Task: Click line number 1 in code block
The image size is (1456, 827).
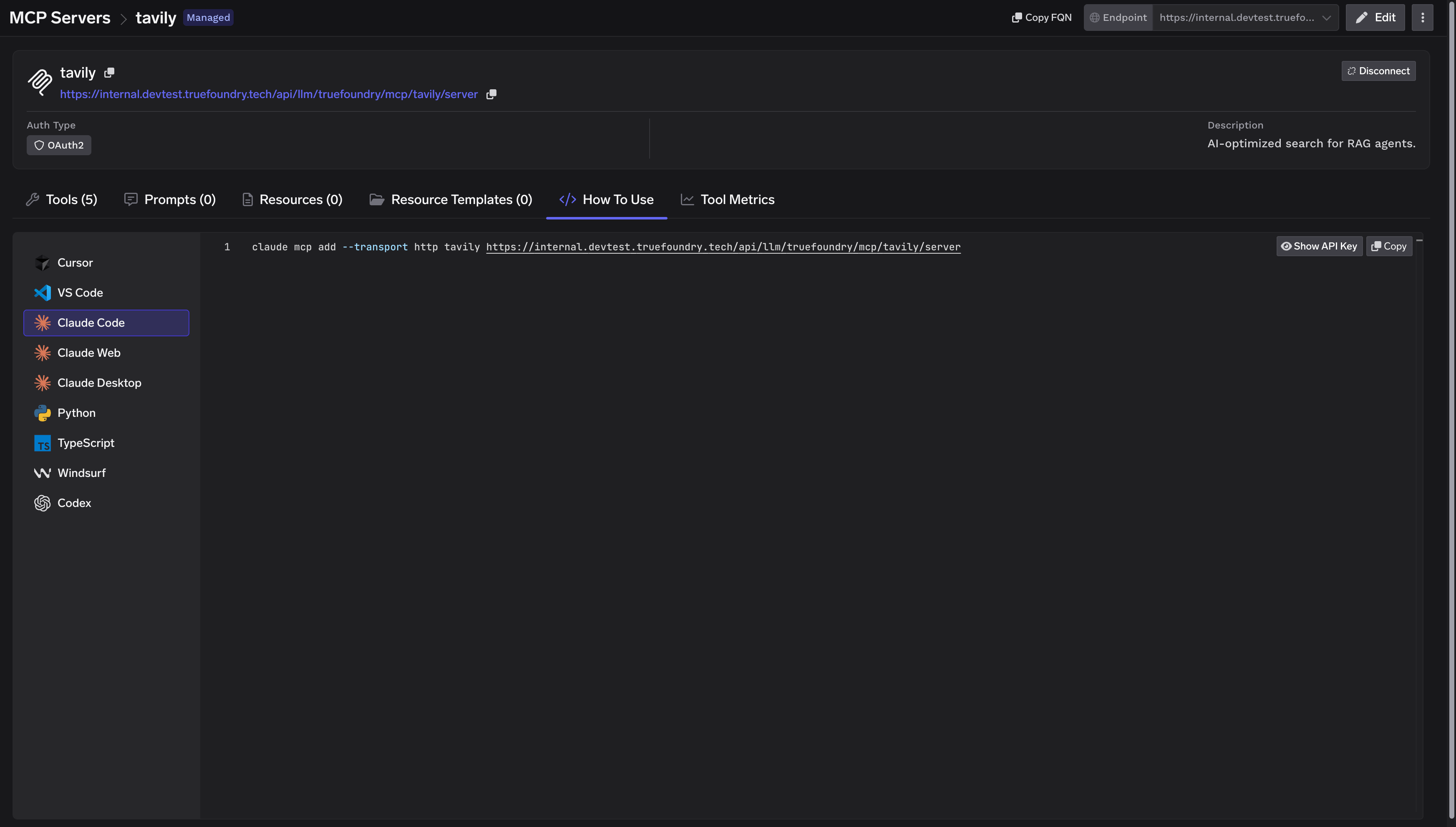Action: [x=227, y=247]
